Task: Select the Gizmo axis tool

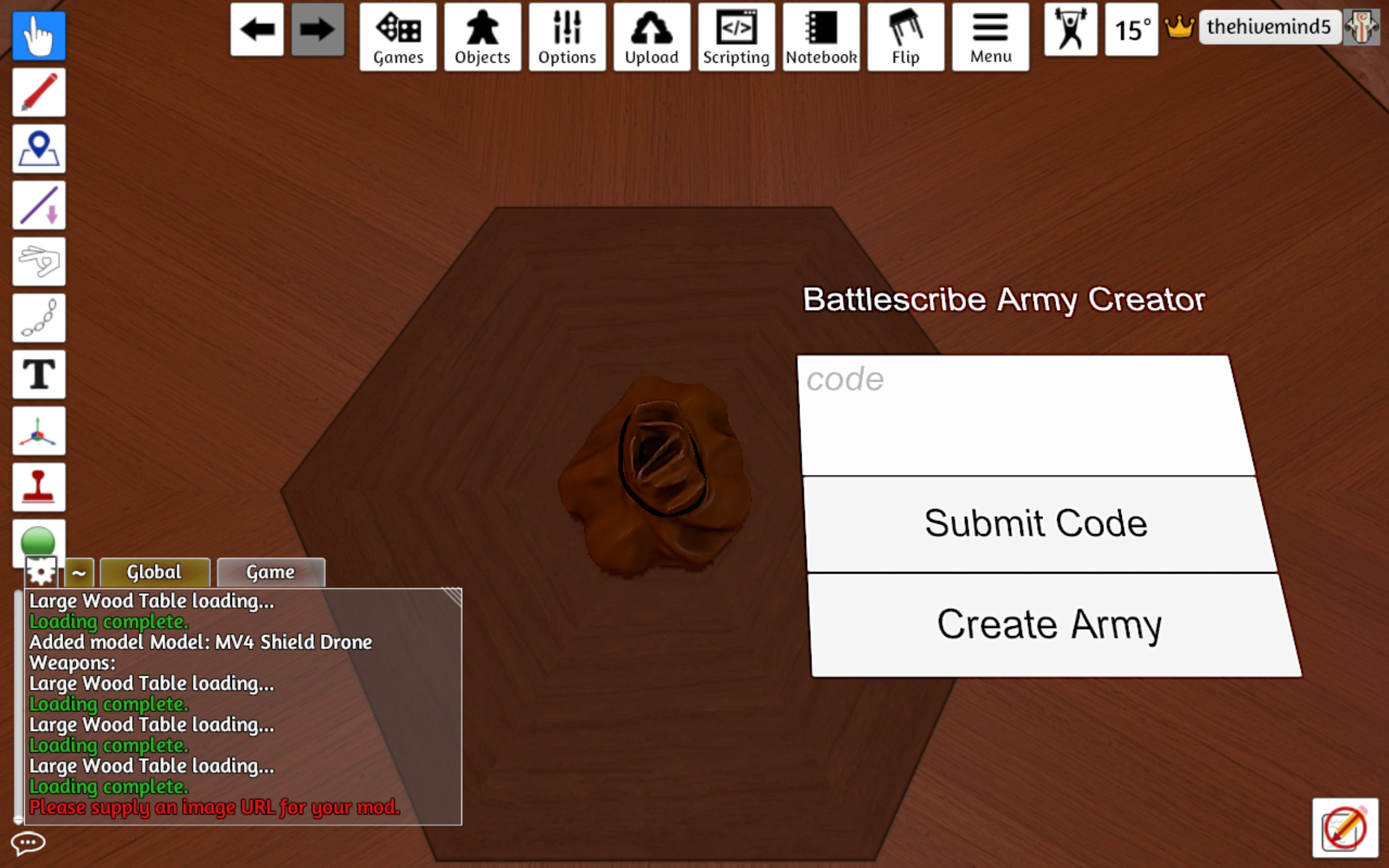Action: point(39,431)
